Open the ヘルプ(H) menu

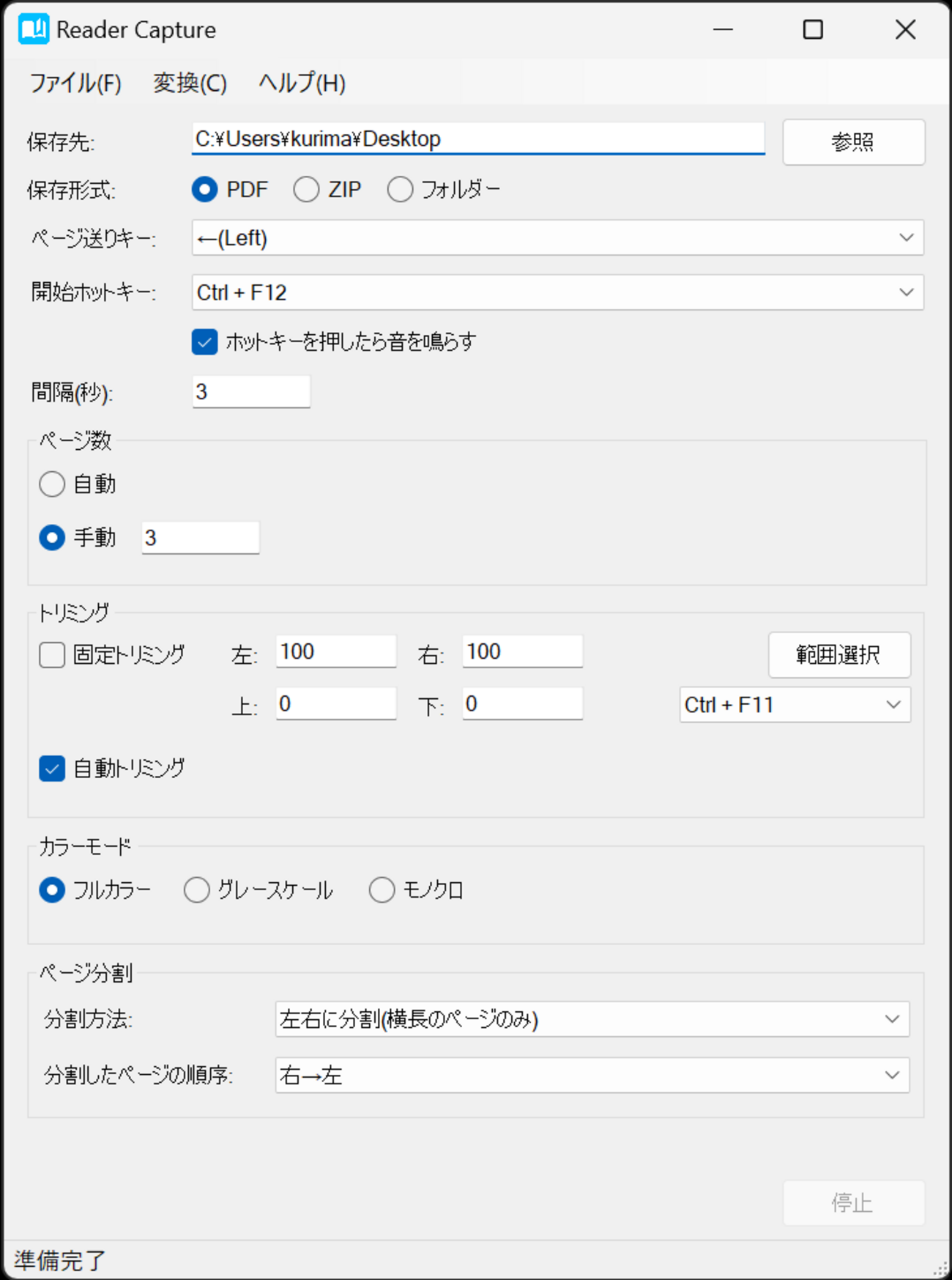302,83
